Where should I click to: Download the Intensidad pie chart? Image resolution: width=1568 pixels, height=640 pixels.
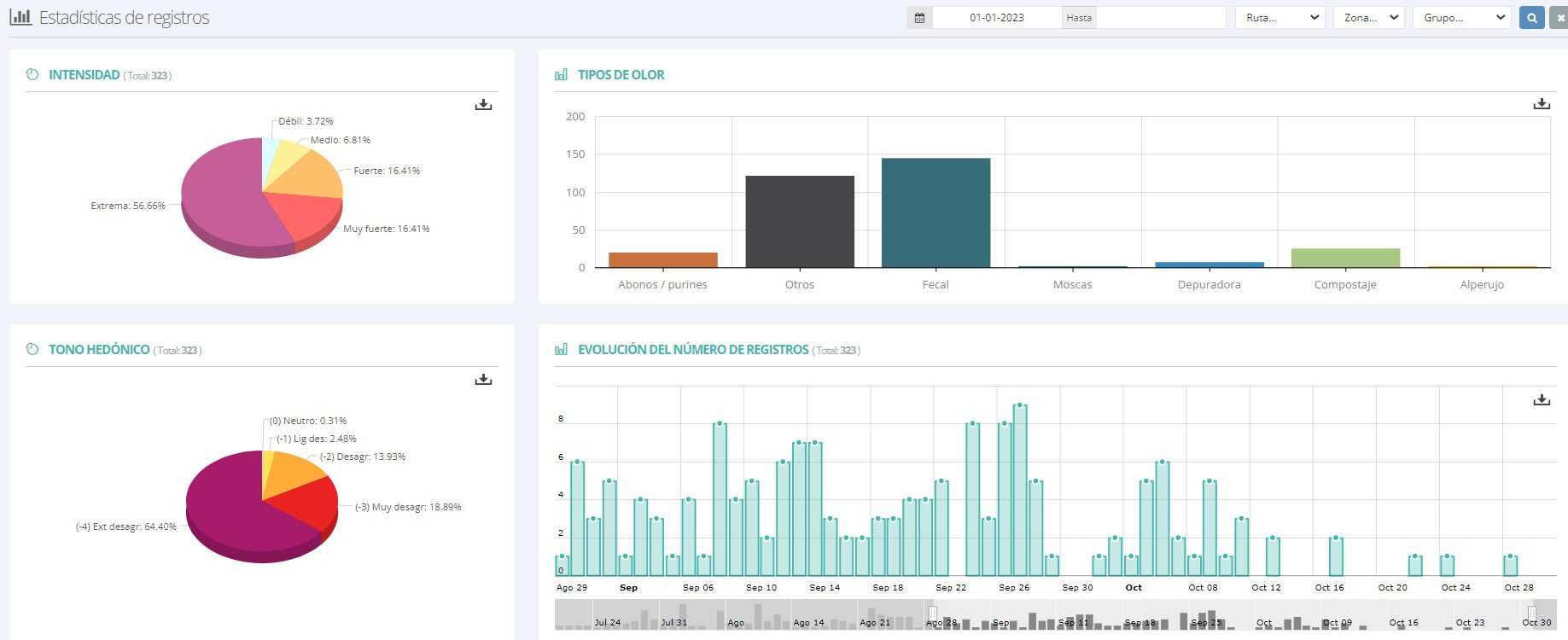[x=483, y=104]
